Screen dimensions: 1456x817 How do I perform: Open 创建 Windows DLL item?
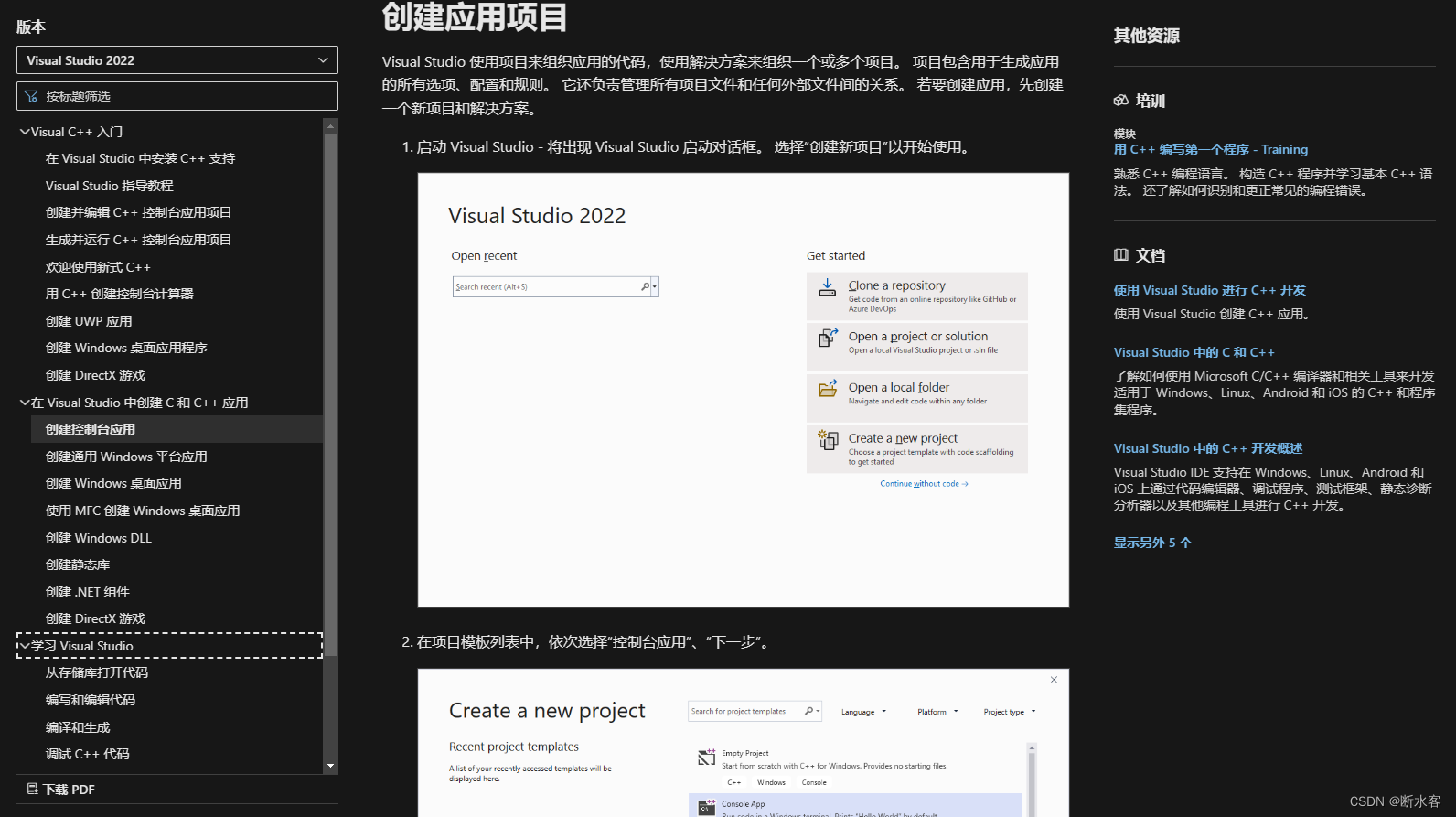click(99, 538)
